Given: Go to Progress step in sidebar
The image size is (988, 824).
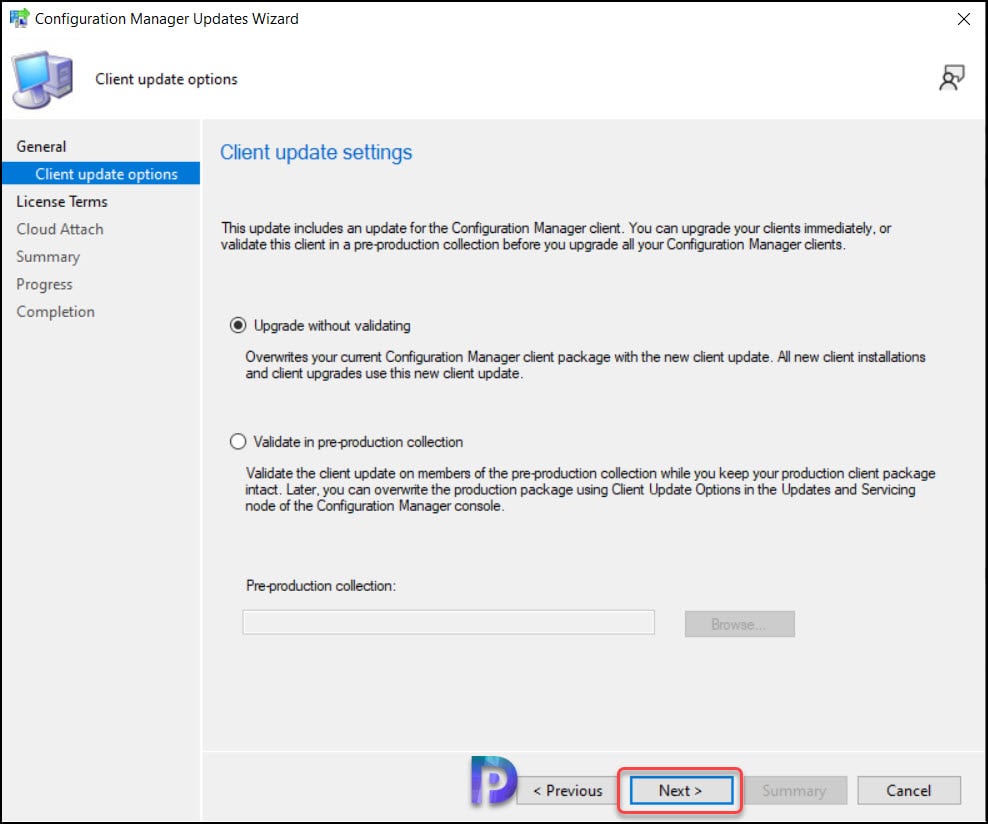Looking at the screenshot, I should 44,284.
